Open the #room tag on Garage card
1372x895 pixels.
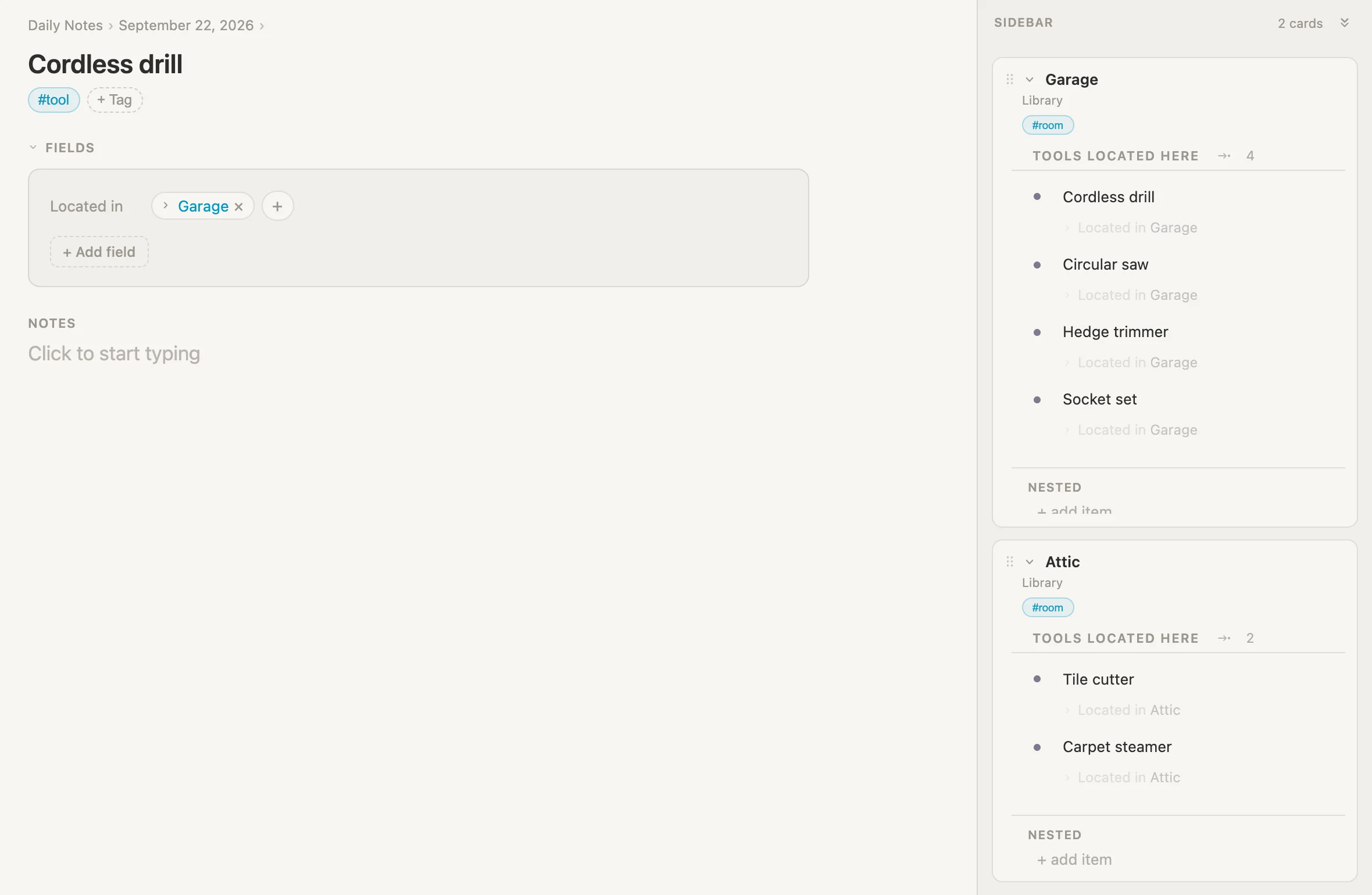click(x=1048, y=126)
